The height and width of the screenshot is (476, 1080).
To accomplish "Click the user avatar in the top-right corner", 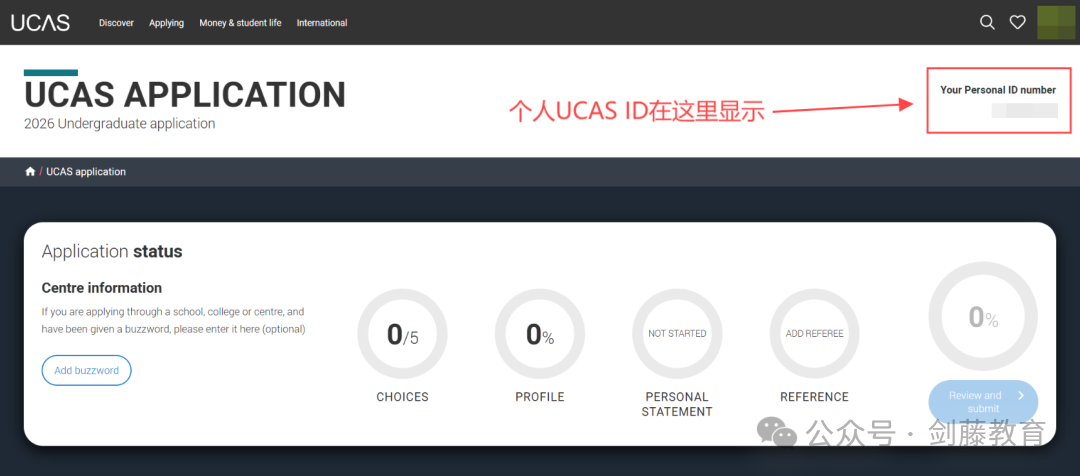I will [1055, 22].
